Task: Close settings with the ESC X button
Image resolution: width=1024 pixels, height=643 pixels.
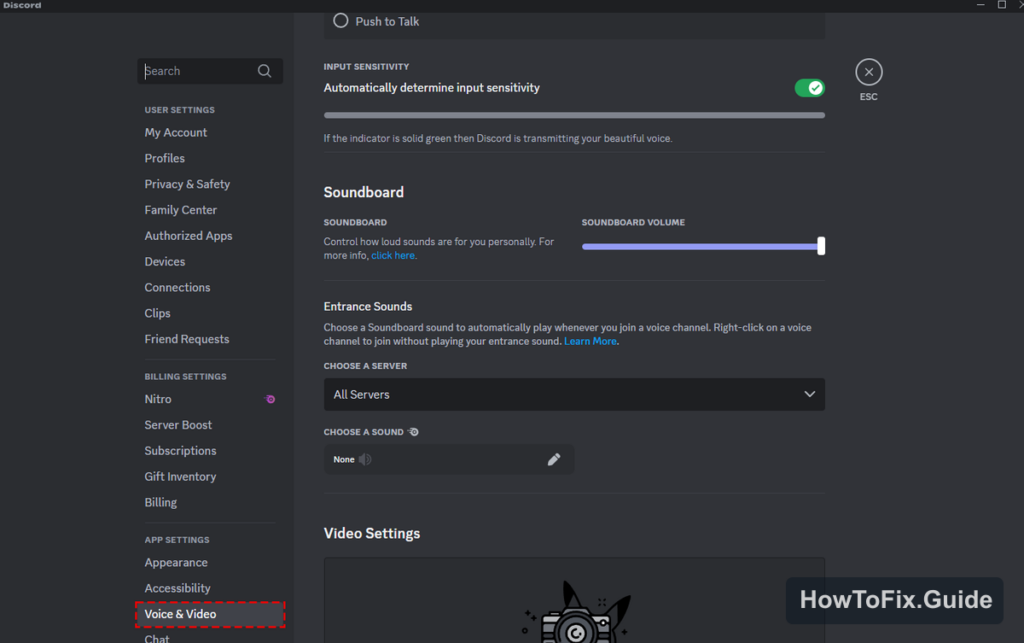Action: (x=869, y=72)
